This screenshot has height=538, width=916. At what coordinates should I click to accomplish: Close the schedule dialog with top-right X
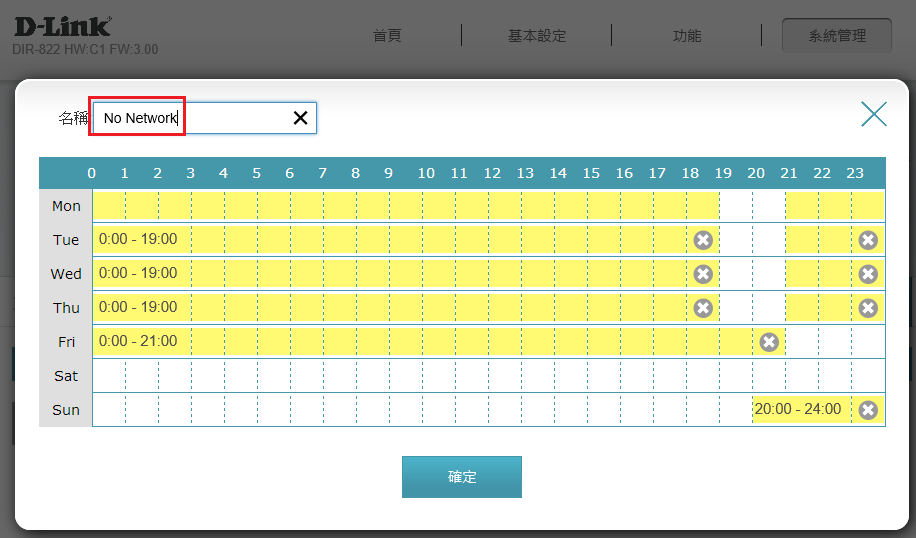[874, 114]
